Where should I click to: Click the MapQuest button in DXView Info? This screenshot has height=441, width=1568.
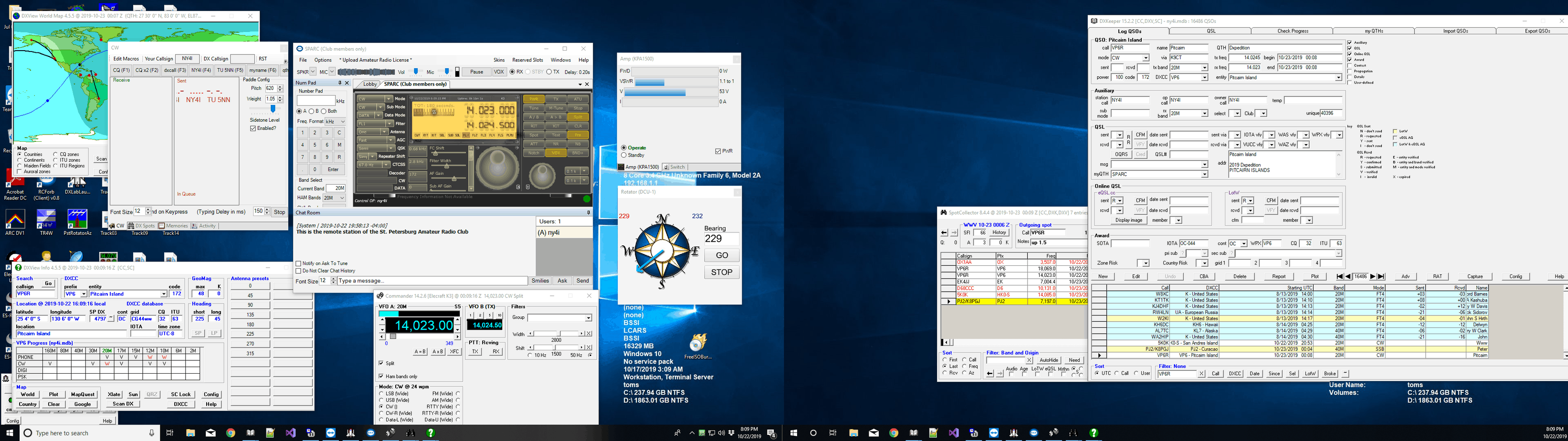click(83, 395)
